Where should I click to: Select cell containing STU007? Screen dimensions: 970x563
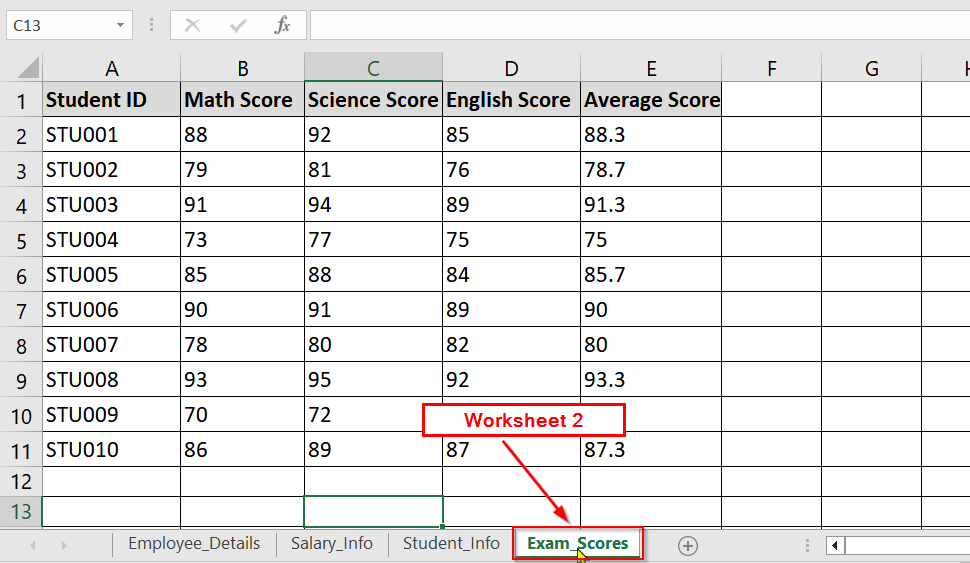coord(111,345)
